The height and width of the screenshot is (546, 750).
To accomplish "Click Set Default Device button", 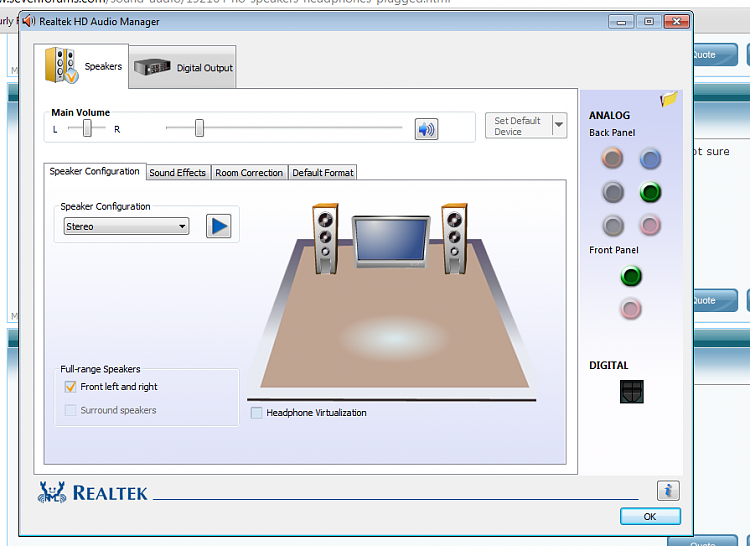I will pos(518,126).
